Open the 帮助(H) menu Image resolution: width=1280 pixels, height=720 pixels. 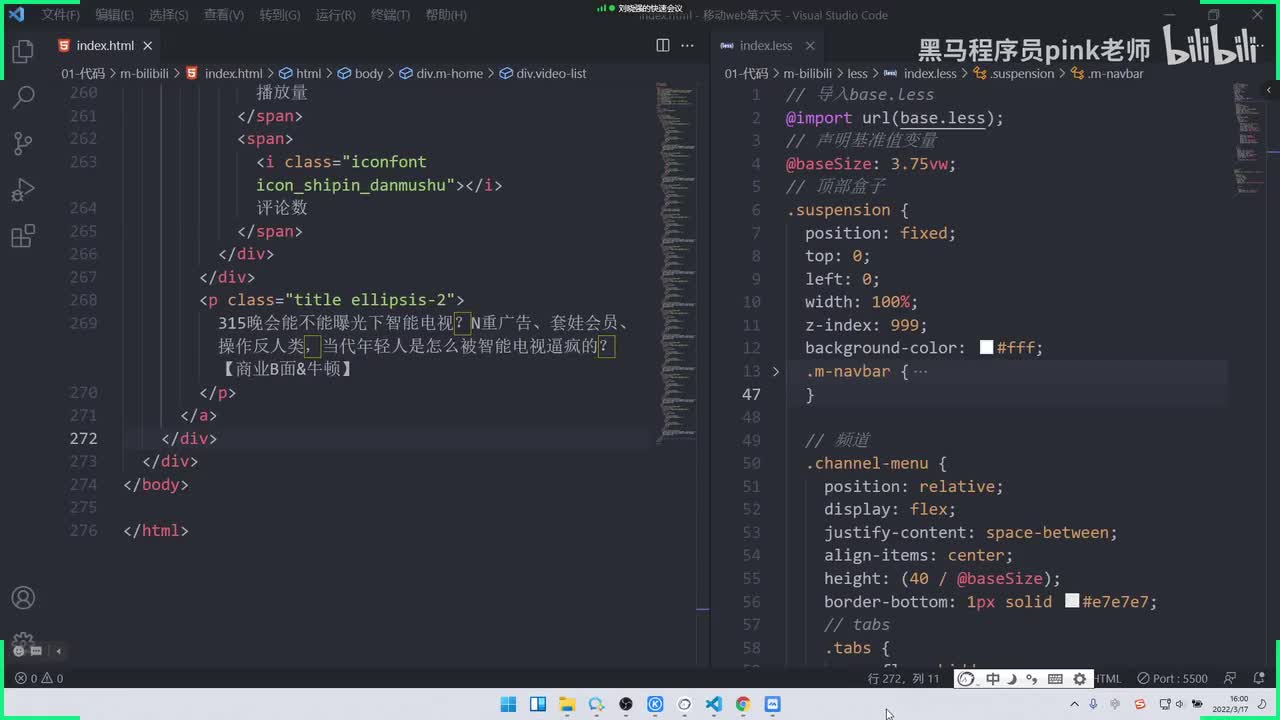click(x=446, y=15)
